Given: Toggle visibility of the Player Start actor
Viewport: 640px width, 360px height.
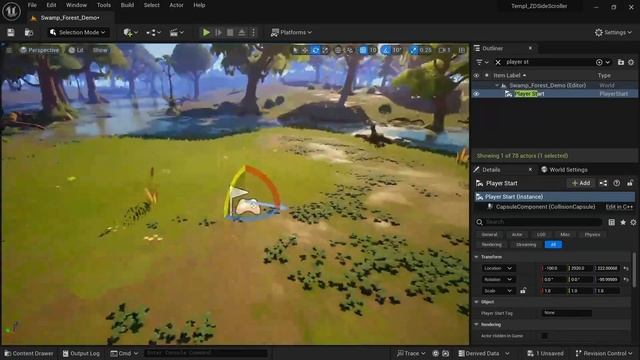Looking at the screenshot, I should point(476,94).
